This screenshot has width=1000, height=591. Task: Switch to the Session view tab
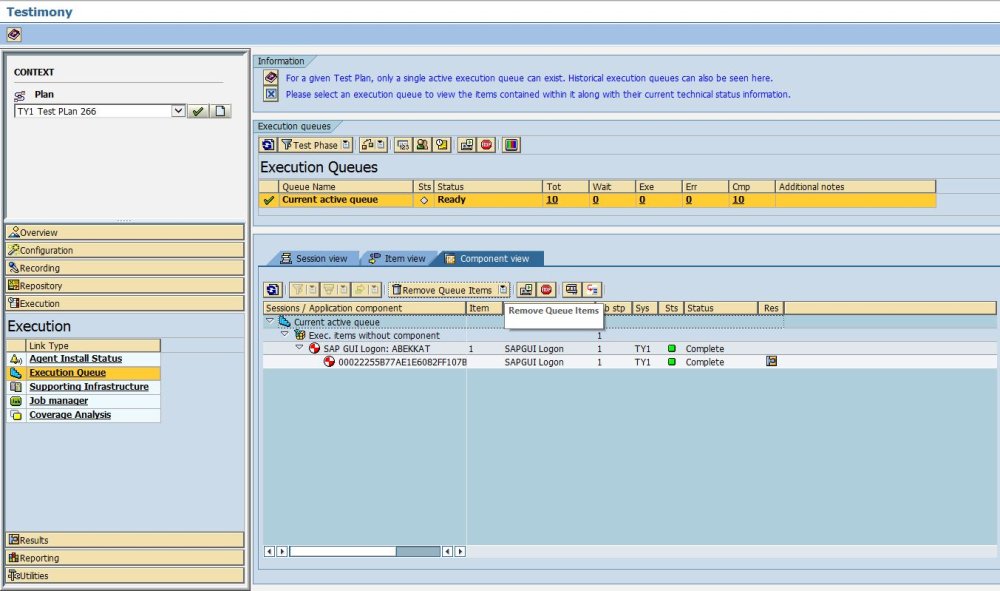click(x=314, y=259)
